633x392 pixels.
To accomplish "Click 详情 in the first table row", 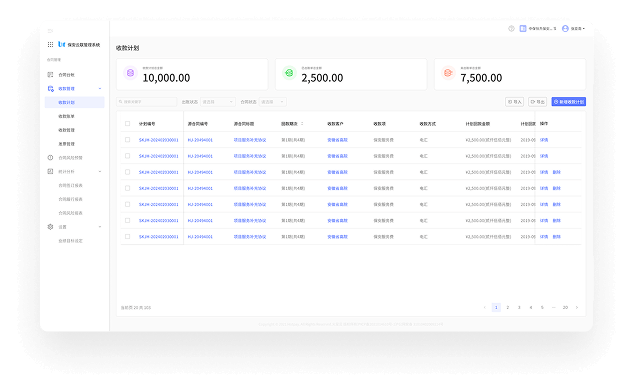I will 544,140.
